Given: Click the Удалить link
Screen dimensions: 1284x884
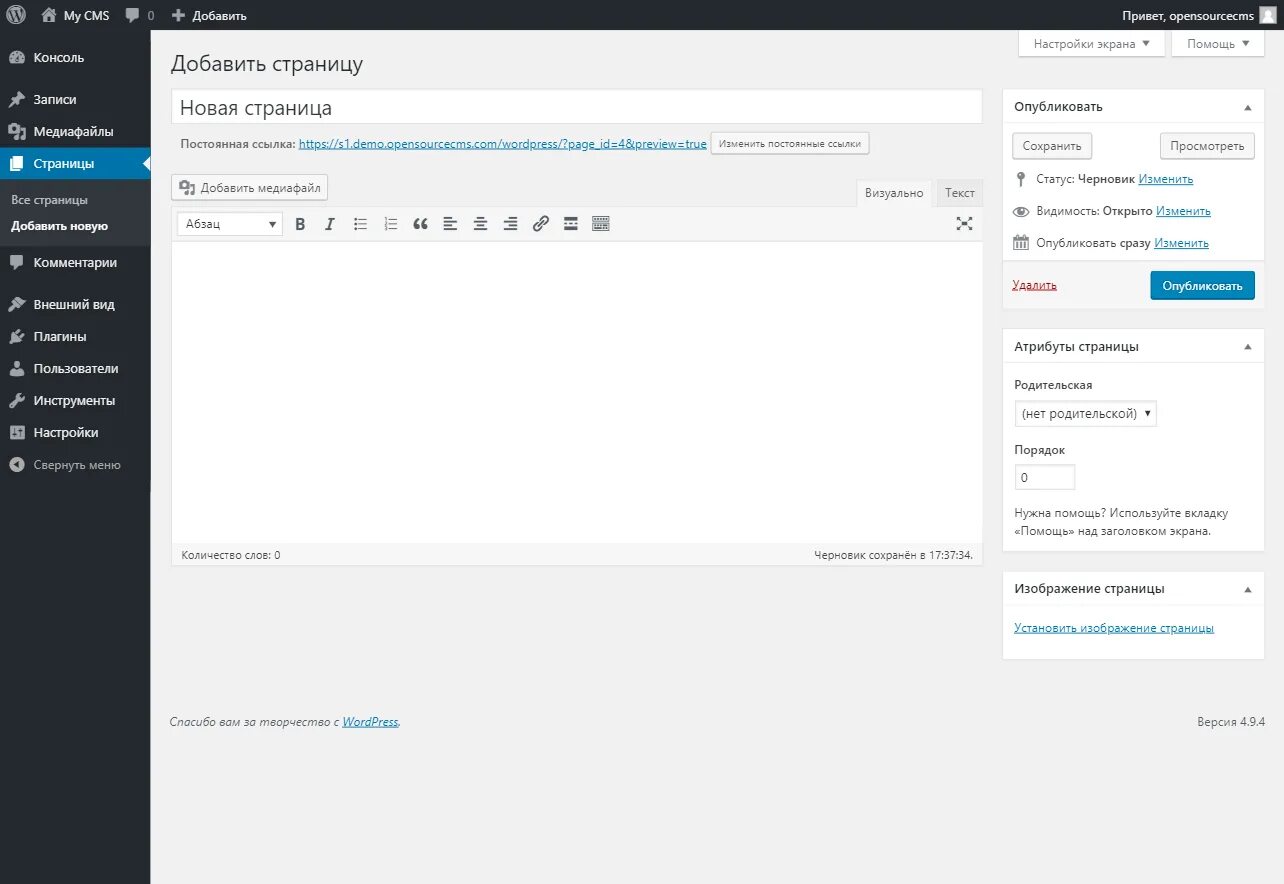Looking at the screenshot, I should click(x=1034, y=285).
